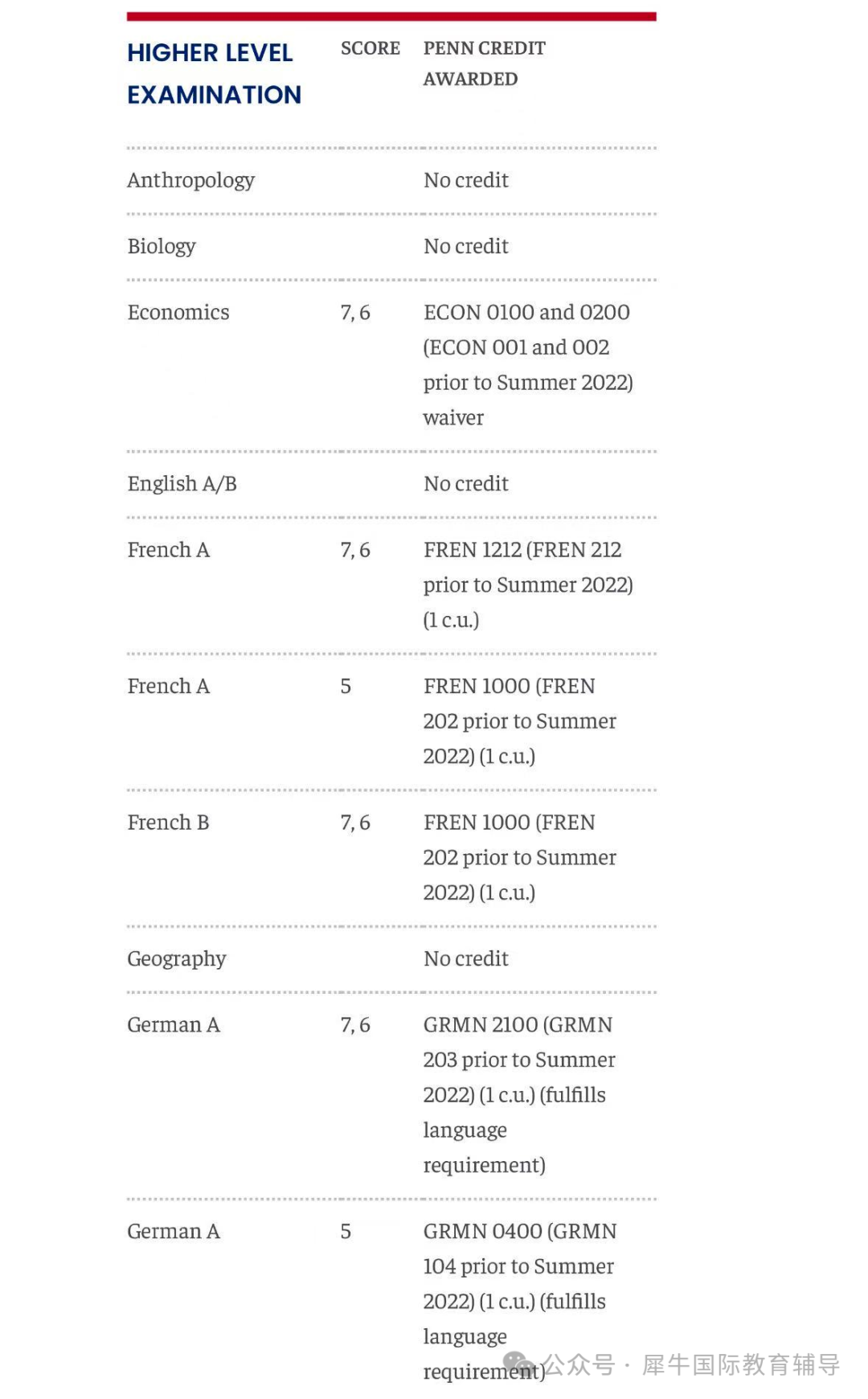The height and width of the screenshot is (1399, 868).
Task: Click the Penn Credit Awarded column header
Action: (484, 64)
